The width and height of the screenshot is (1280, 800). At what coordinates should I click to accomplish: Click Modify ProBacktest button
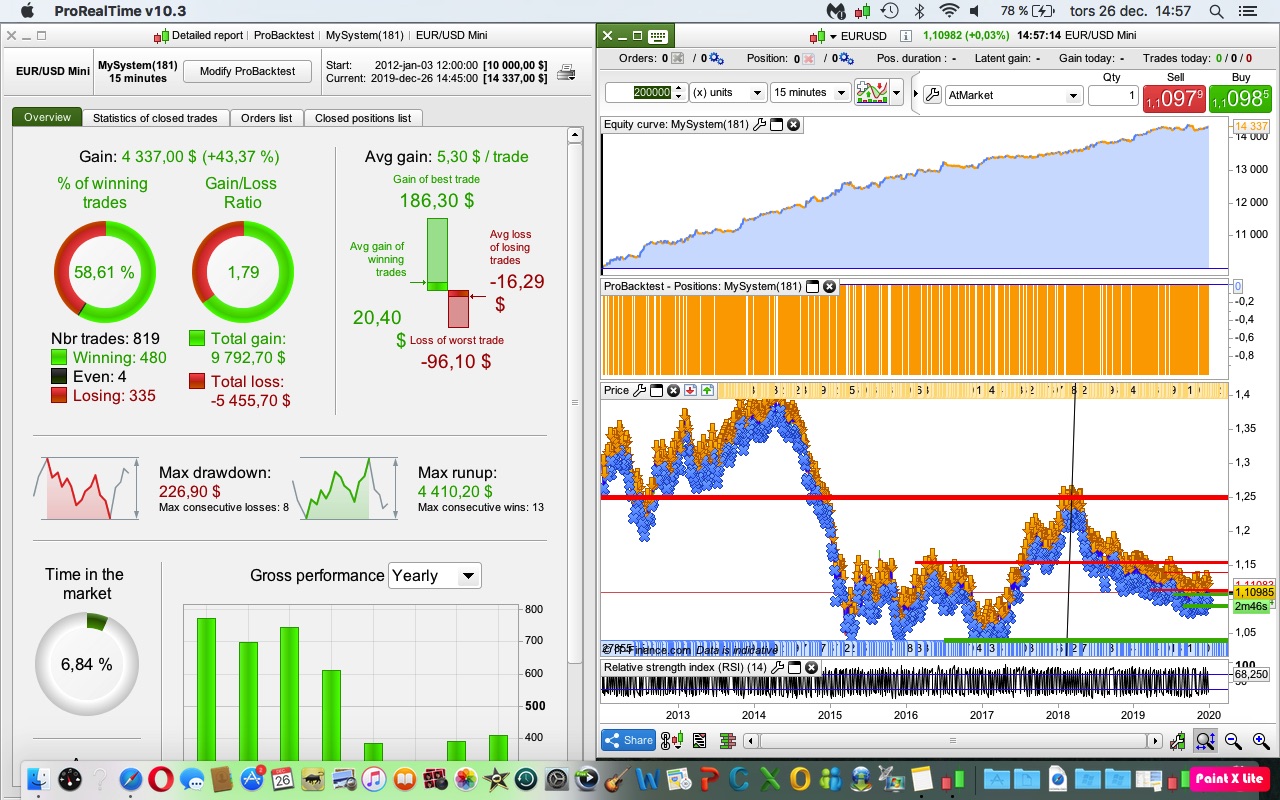(247, 71)
